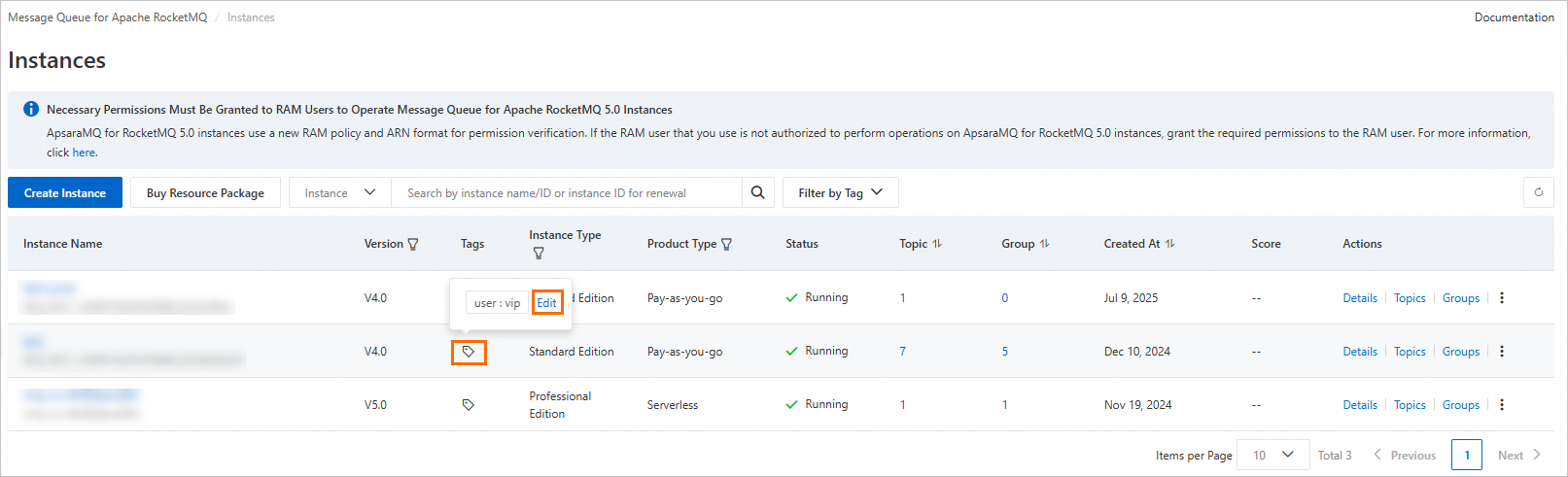Open the items per page selector

click(x=1272, y=455)
